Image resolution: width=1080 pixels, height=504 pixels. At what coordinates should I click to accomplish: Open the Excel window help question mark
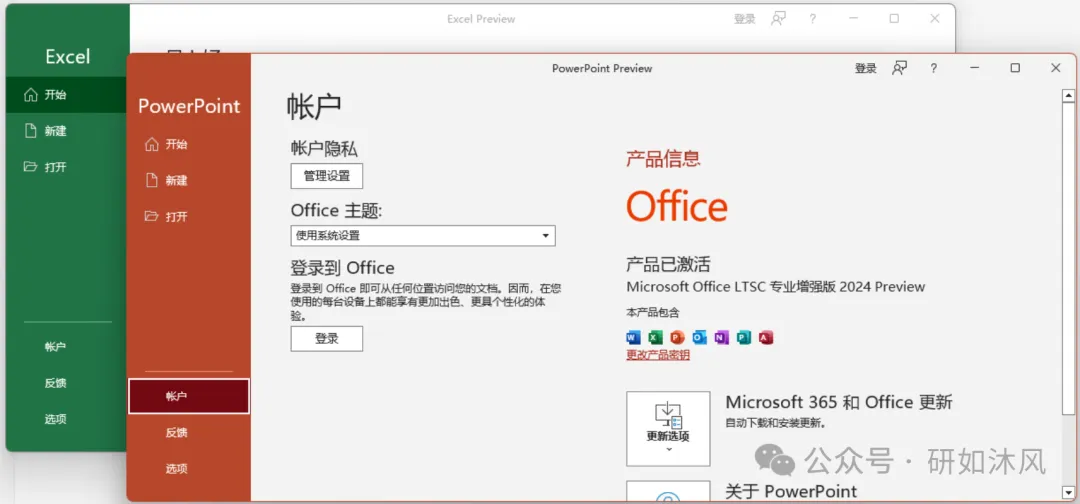[x=813, y=19]
